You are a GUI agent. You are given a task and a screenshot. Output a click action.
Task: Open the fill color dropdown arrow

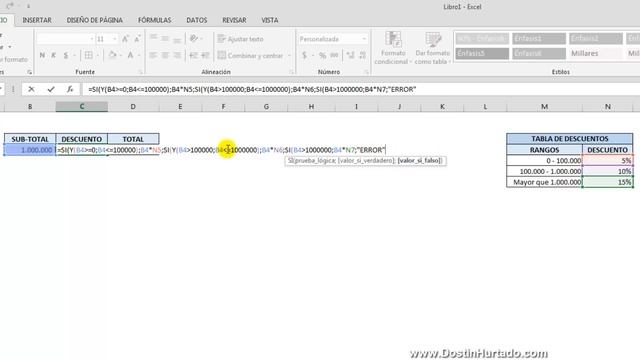pos(121,55)
